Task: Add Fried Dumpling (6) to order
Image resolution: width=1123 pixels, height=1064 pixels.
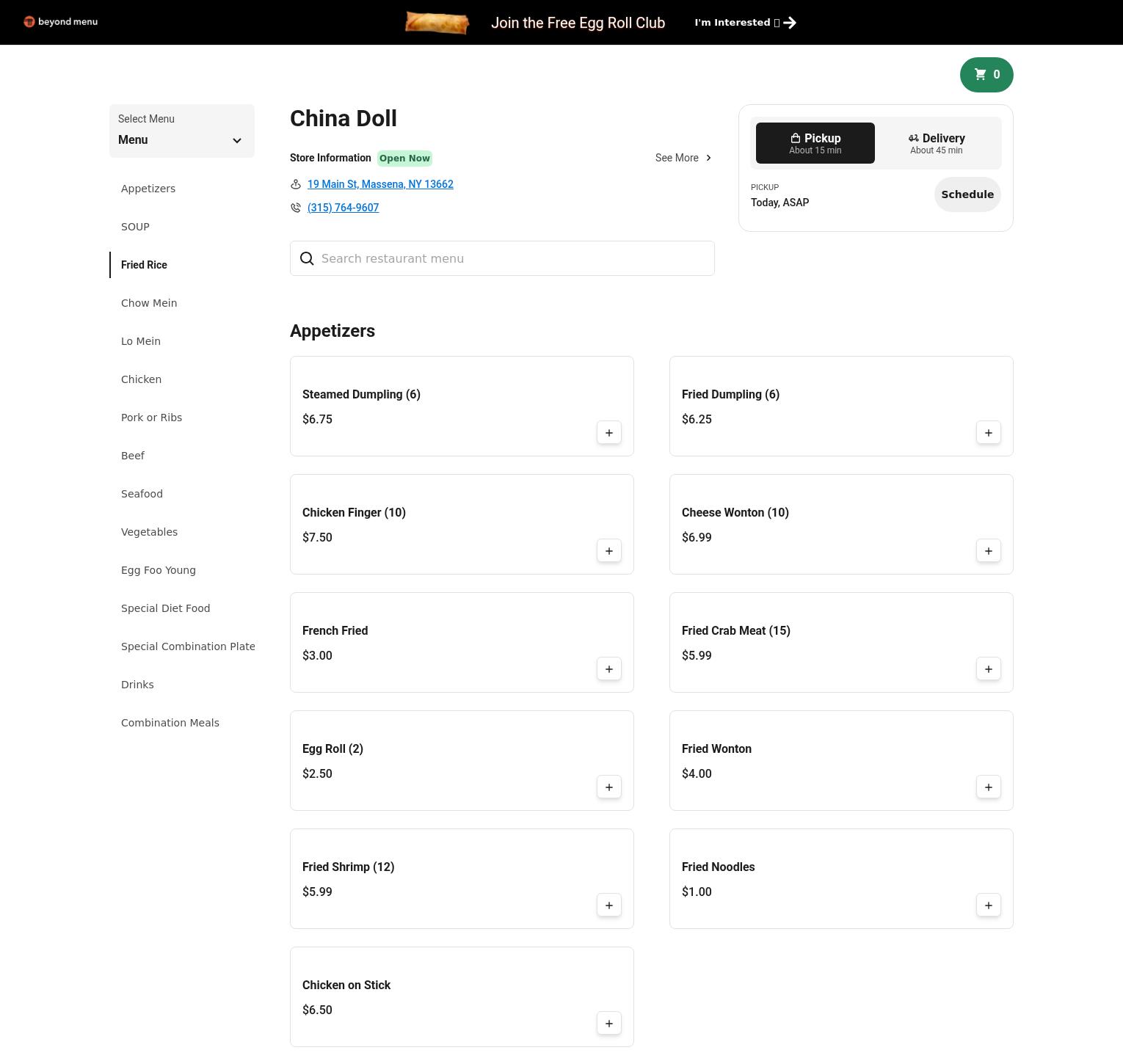Action: pyautogui.click(x=988, y=433)
